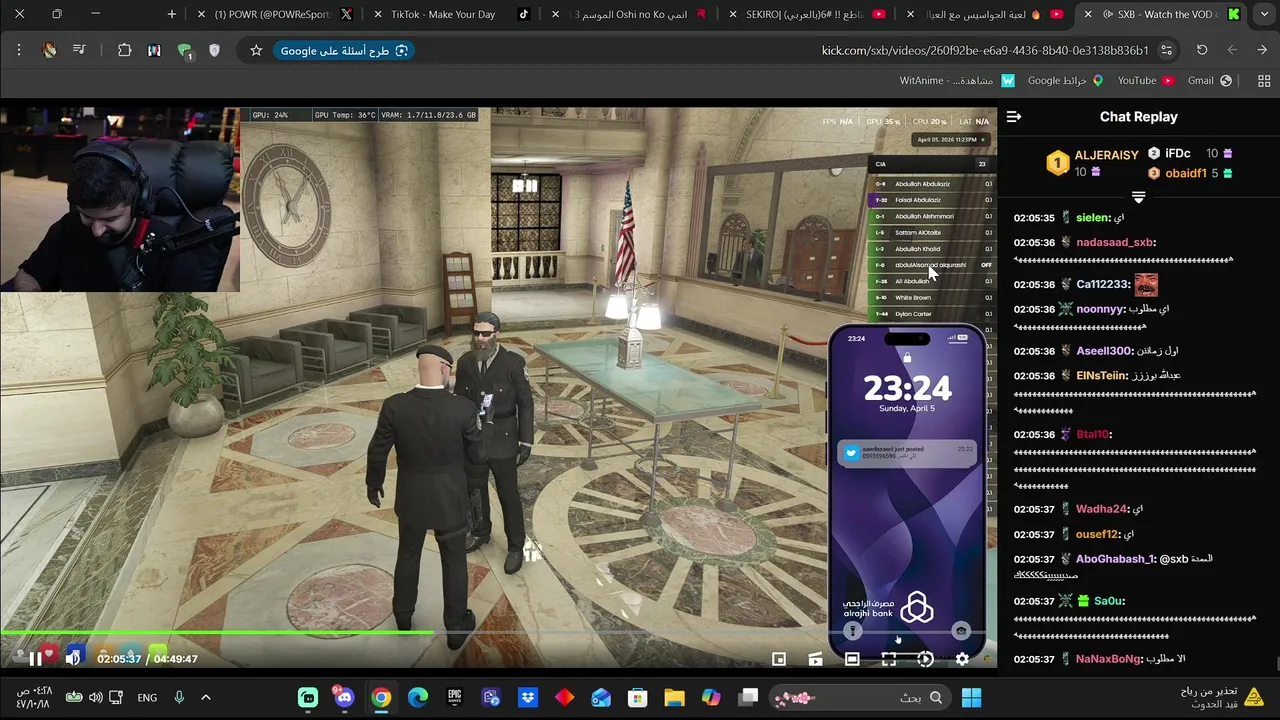Open the clip creation button

815,659
